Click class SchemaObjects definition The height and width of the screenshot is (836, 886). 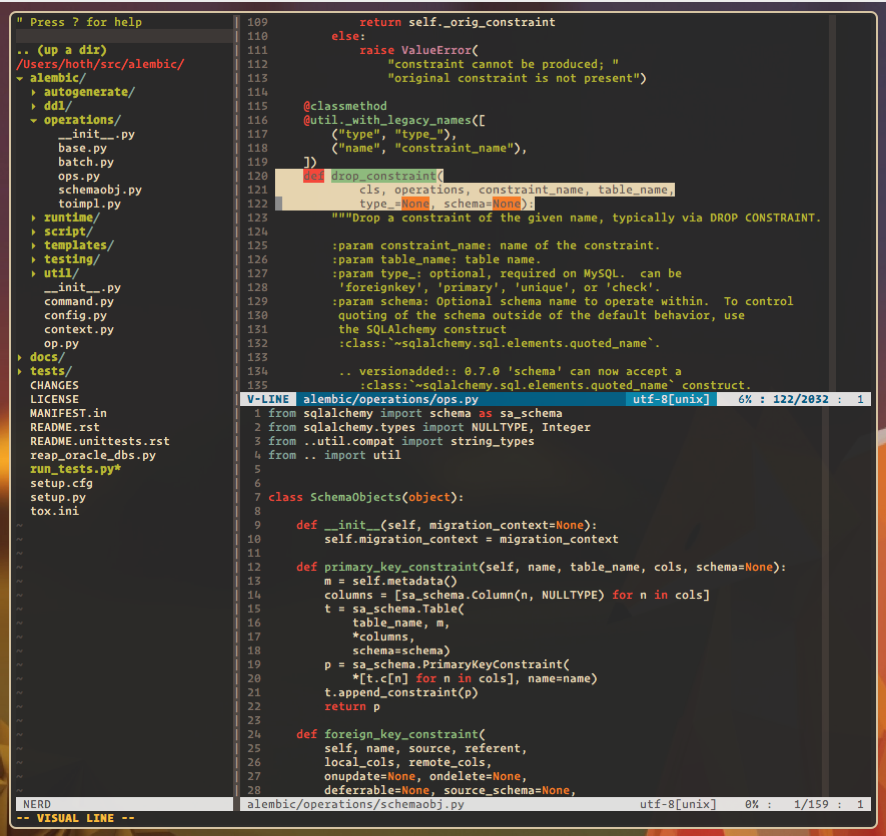(x=366, y=497)
